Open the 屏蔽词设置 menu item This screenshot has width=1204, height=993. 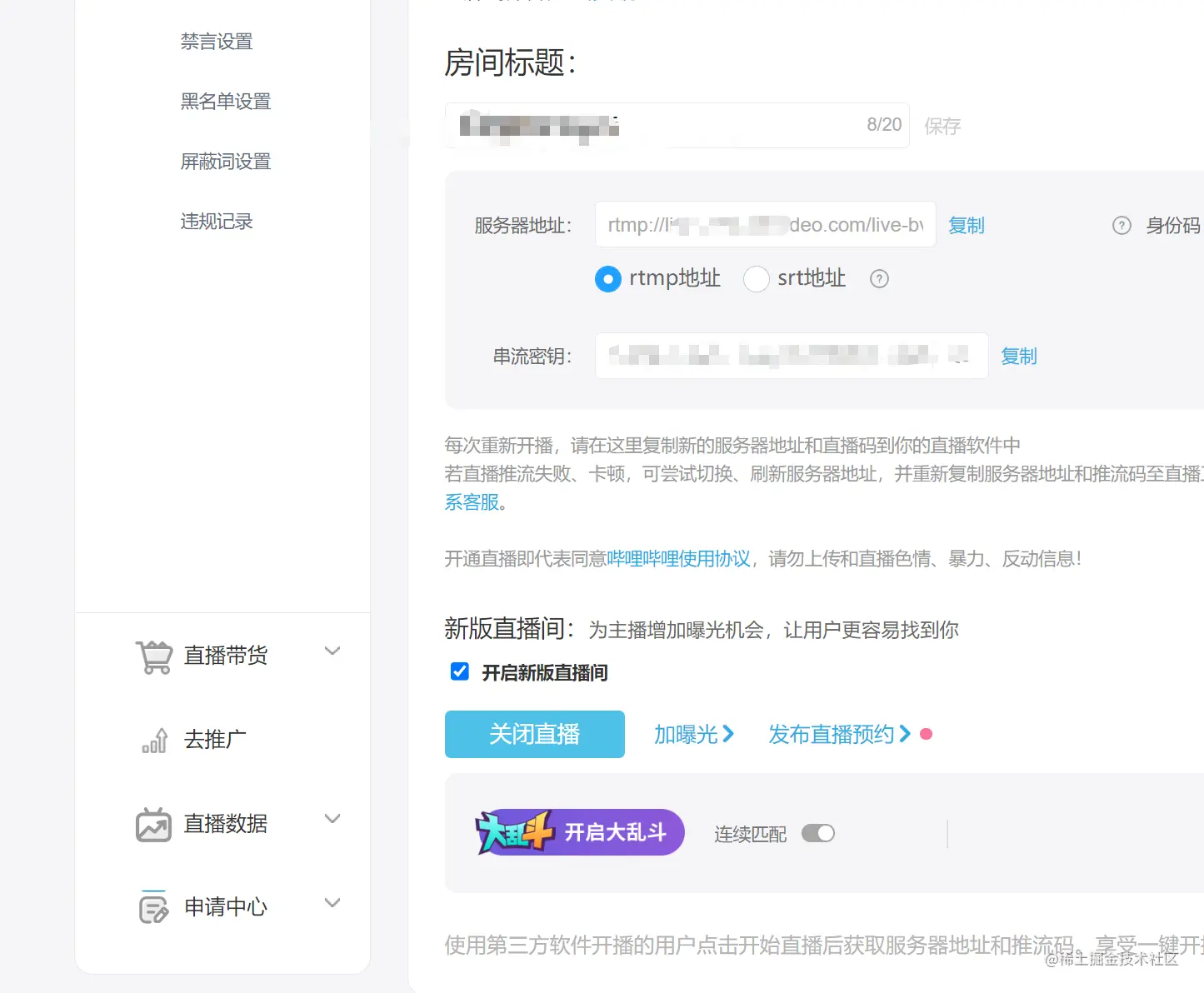(x=226, y=162)
